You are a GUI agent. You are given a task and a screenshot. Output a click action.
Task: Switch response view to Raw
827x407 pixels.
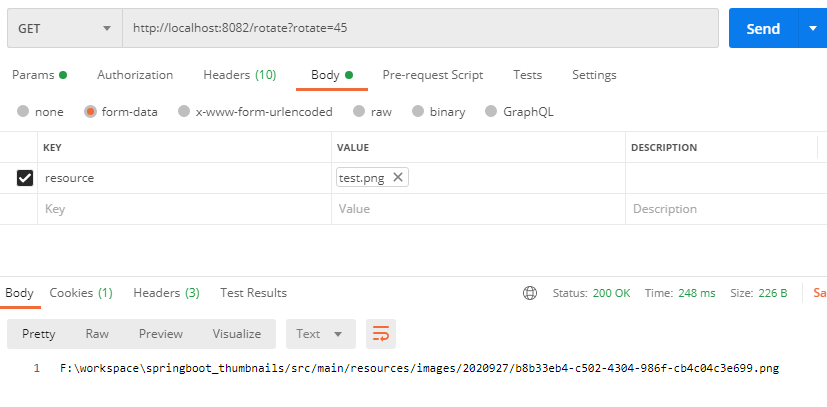[97, 334]
